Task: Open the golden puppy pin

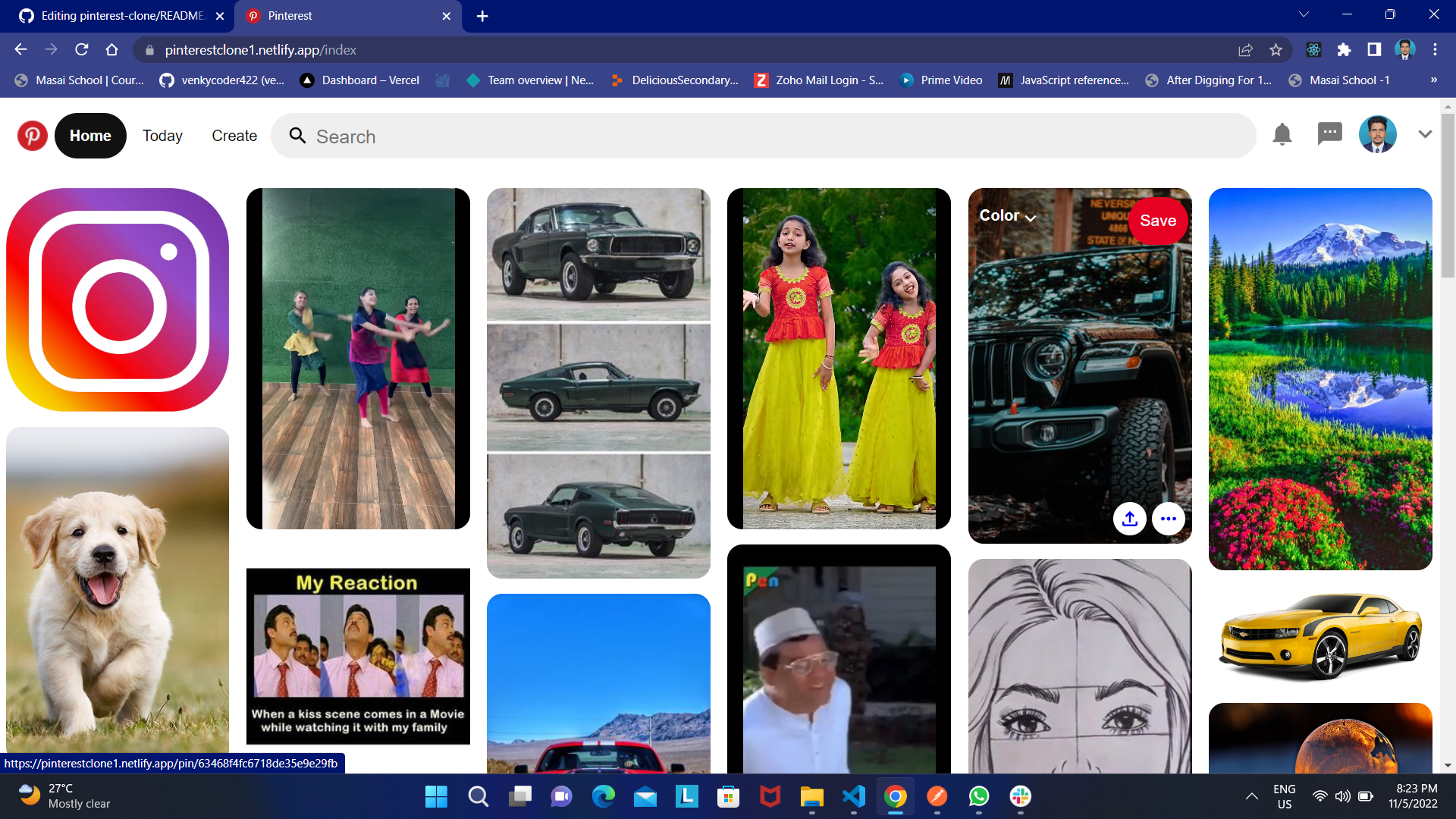Action: point(118,591)
